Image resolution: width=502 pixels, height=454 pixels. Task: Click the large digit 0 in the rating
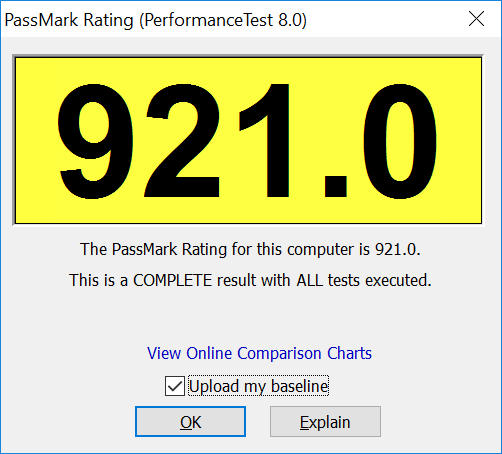pos(400,141)
